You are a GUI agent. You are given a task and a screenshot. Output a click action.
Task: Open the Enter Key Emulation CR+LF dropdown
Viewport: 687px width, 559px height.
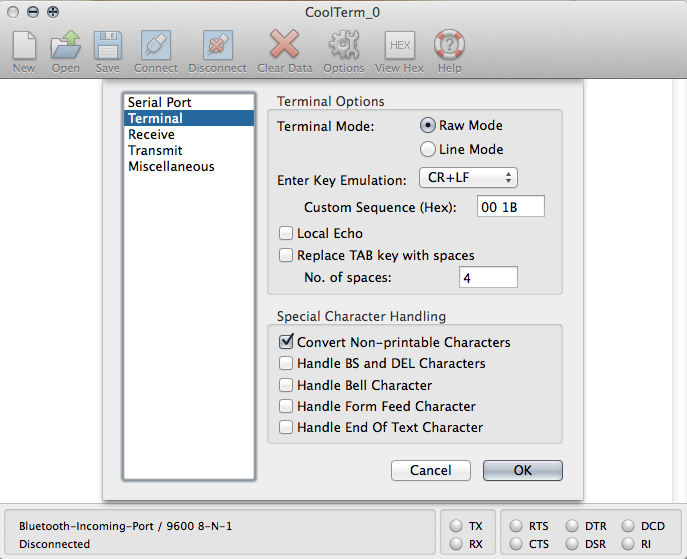tap(468, 177)
